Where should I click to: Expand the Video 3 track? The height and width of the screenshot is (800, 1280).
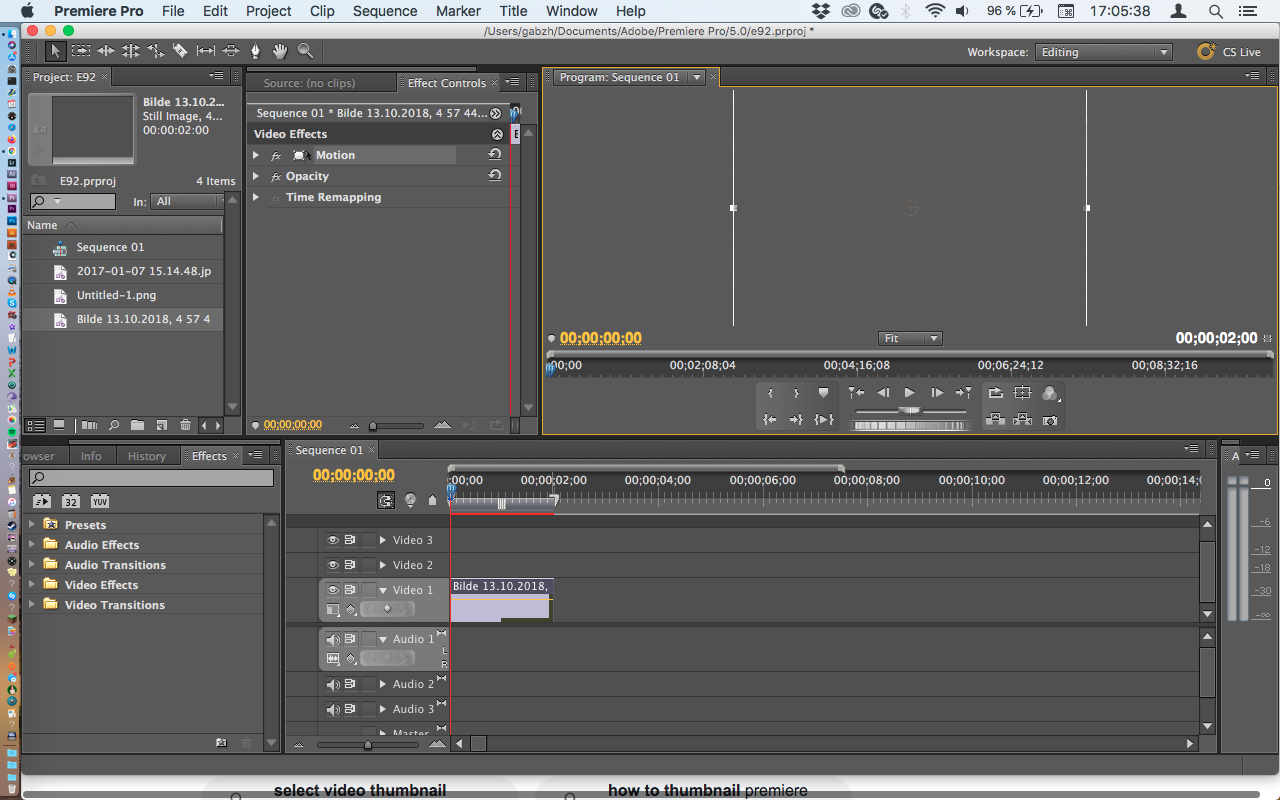(x=382, y=540)
